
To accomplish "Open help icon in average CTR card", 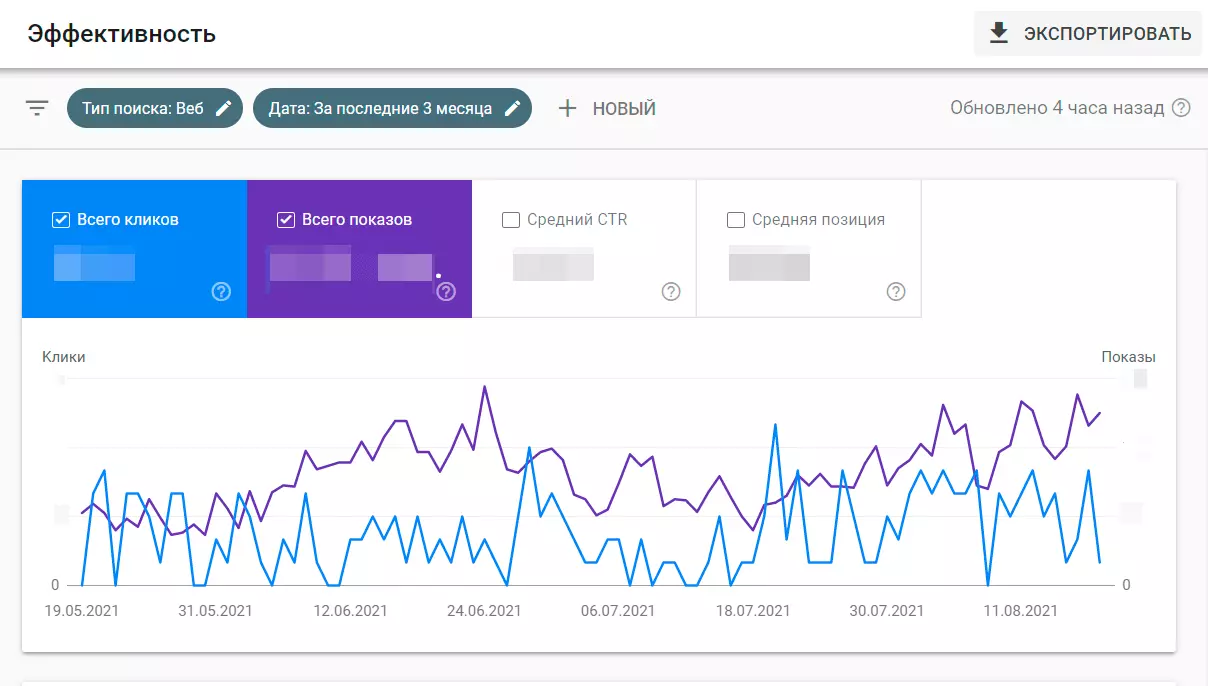I will (x=671, y=292).
